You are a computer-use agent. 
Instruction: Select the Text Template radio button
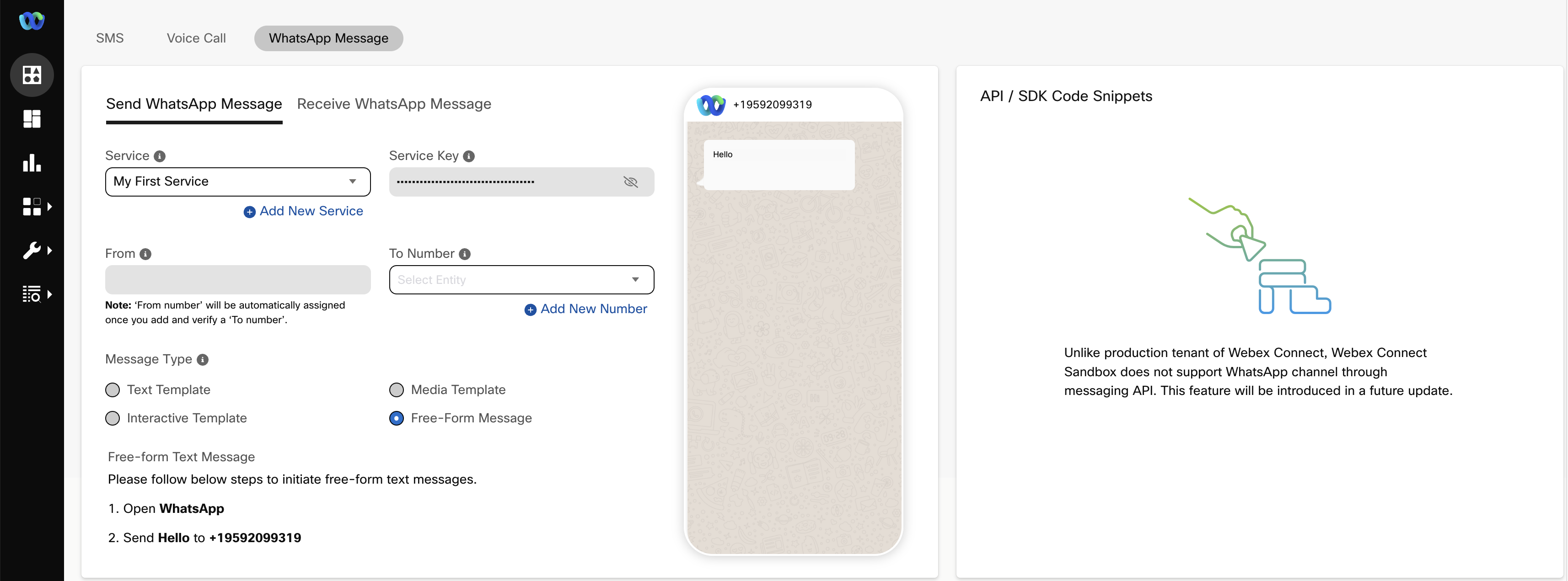(112, 389)
